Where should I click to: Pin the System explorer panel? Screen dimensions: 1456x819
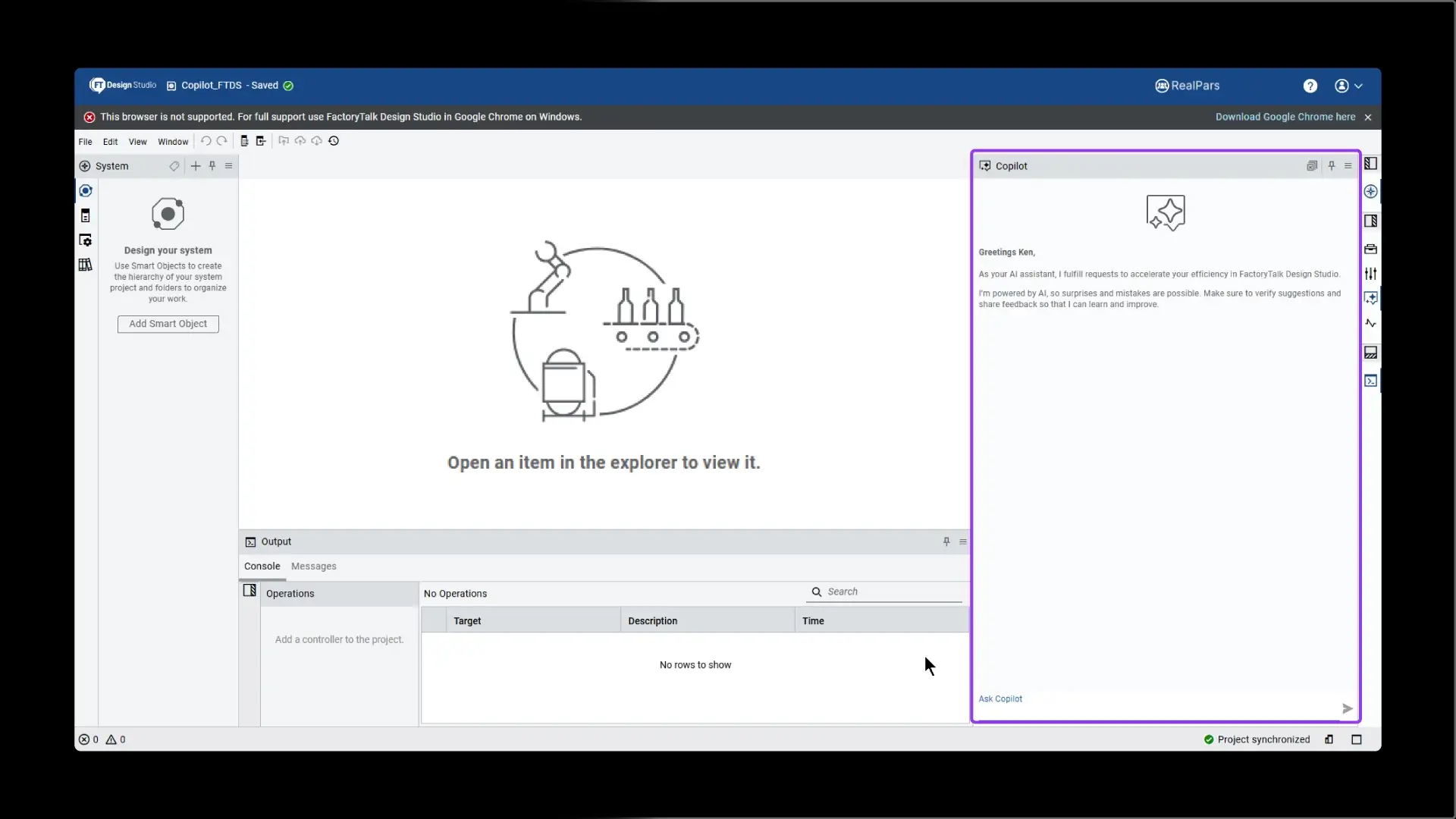coord(212,165)
